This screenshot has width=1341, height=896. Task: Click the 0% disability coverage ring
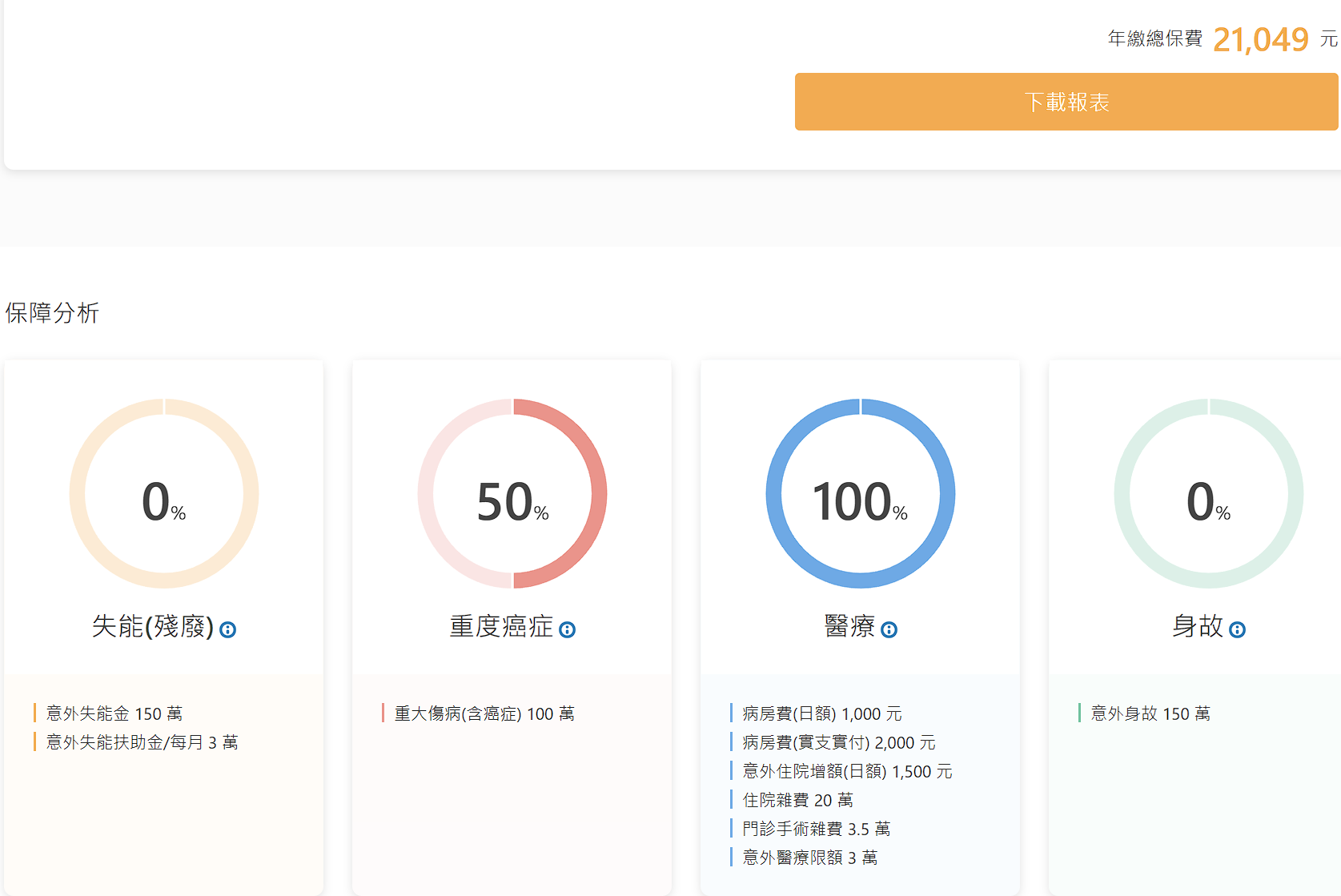coord(164,493)
